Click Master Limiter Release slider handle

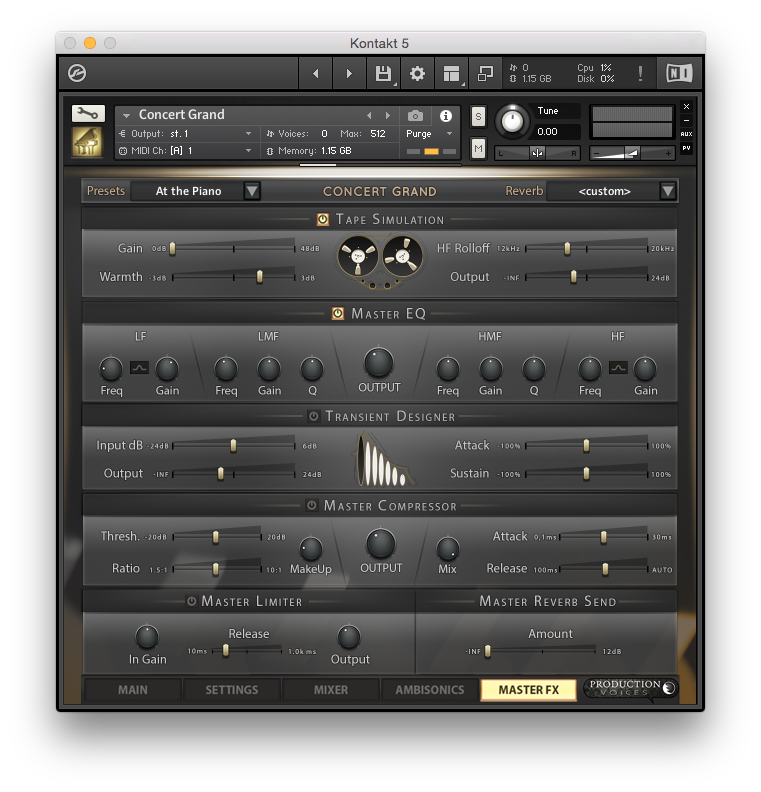tap(226, 651)
